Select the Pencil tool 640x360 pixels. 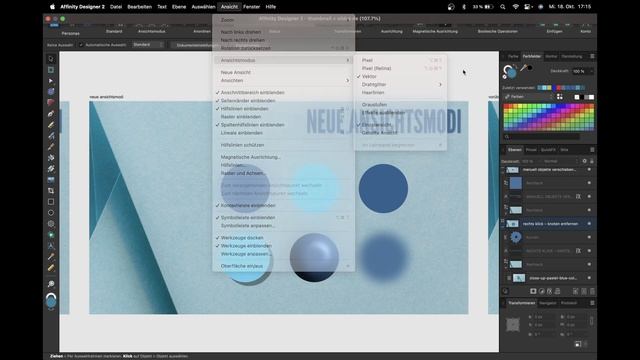click(51, 124)
